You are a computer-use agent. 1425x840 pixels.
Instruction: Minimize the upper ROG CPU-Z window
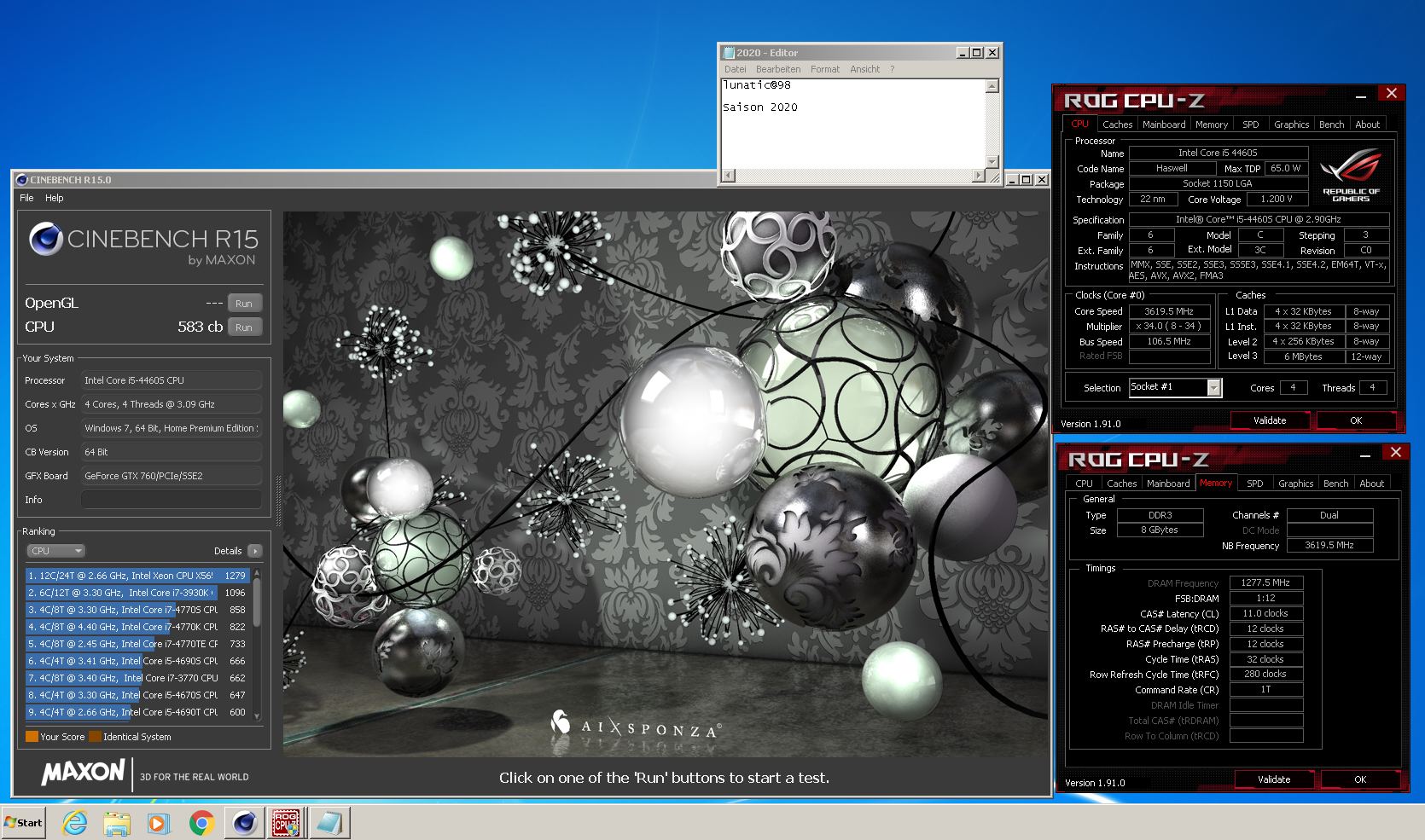coord(1361,95)
